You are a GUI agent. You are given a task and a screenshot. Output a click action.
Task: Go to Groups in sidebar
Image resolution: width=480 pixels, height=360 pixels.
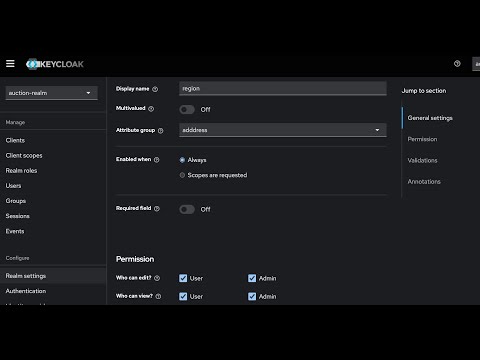pyautogui.click(x=16, y=201)
